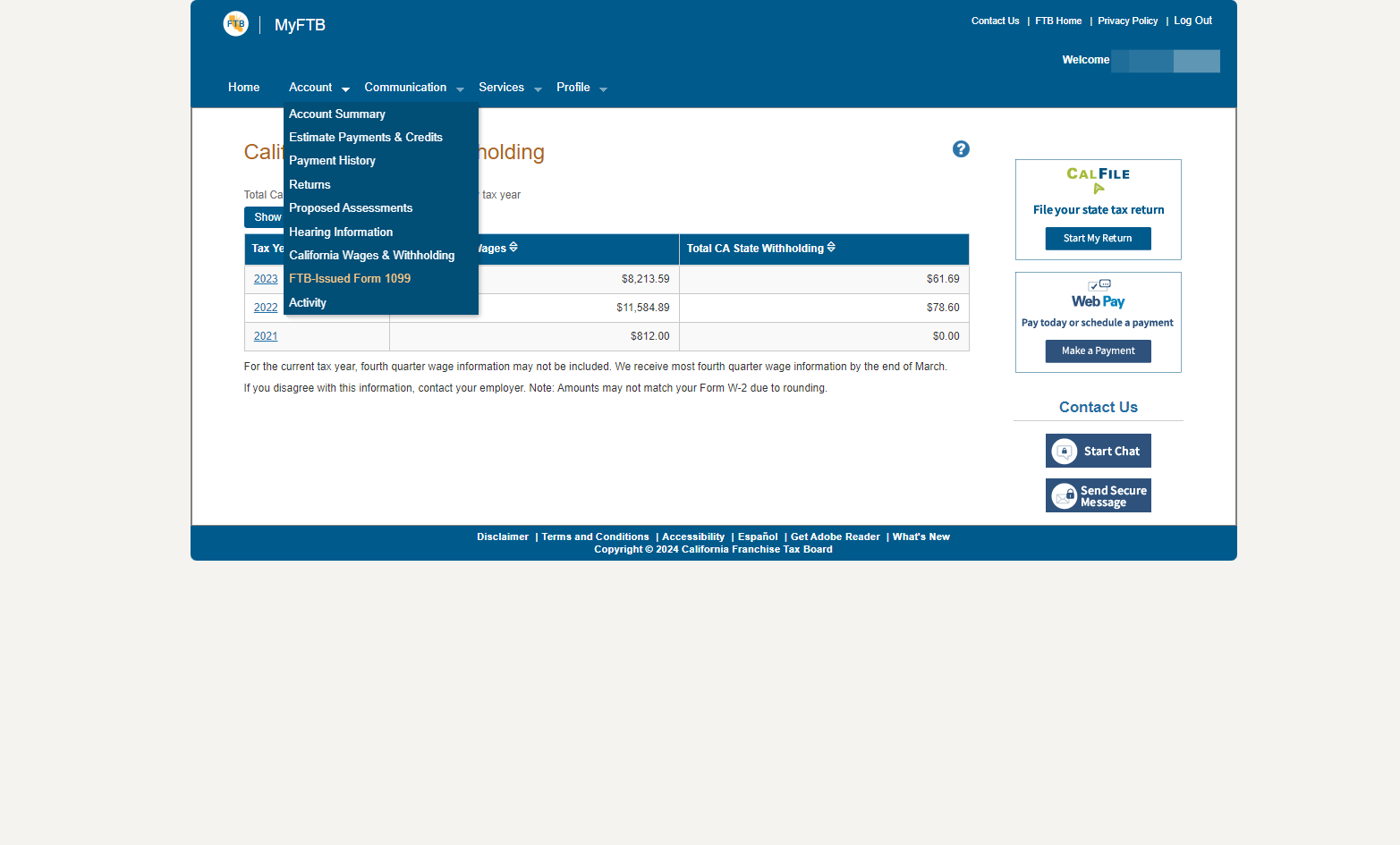
Task: Open the 2021 tax year link
Action: tap(266, 336)
